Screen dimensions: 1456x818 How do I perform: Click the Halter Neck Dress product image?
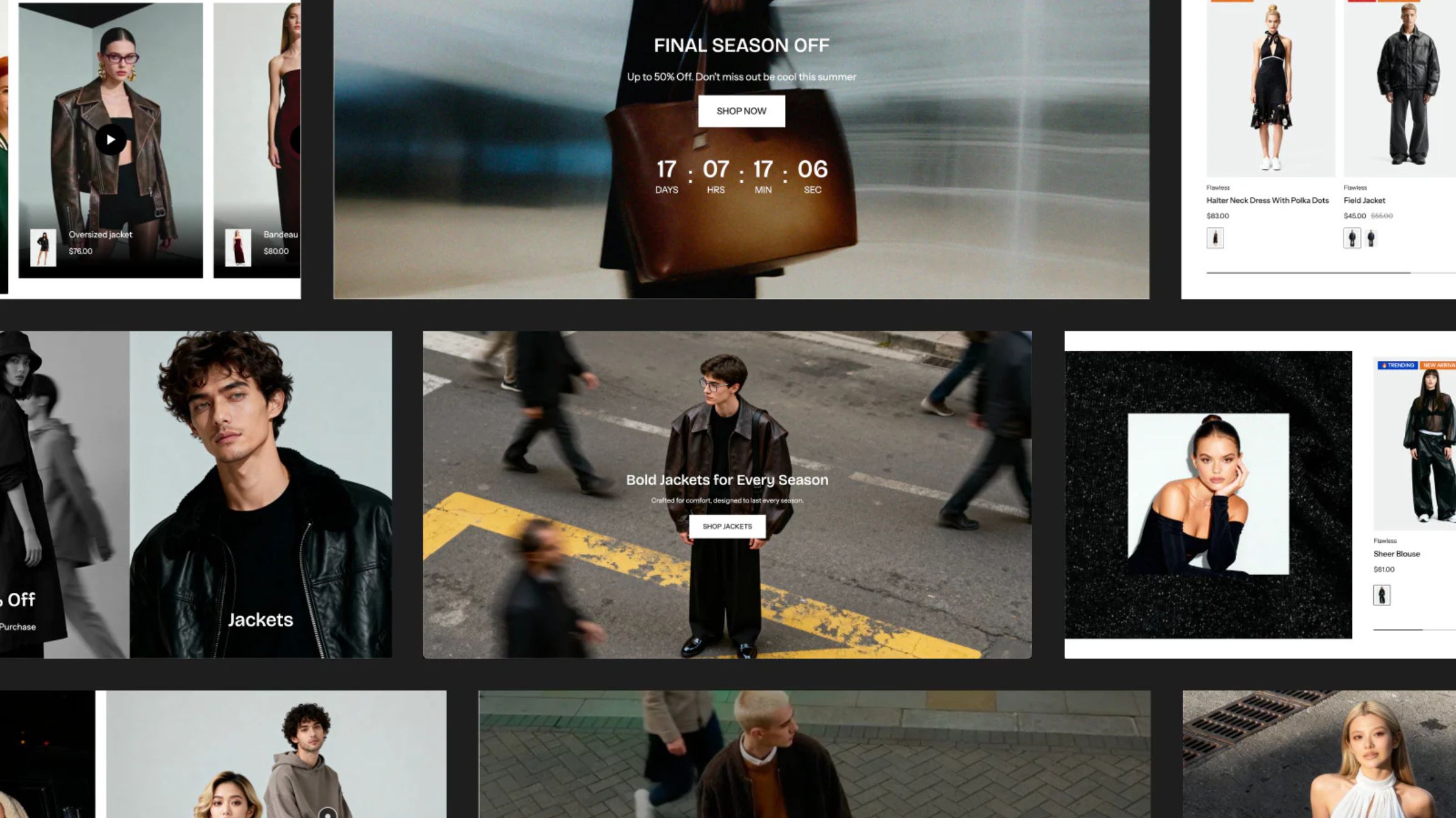tap(1270, 89)
